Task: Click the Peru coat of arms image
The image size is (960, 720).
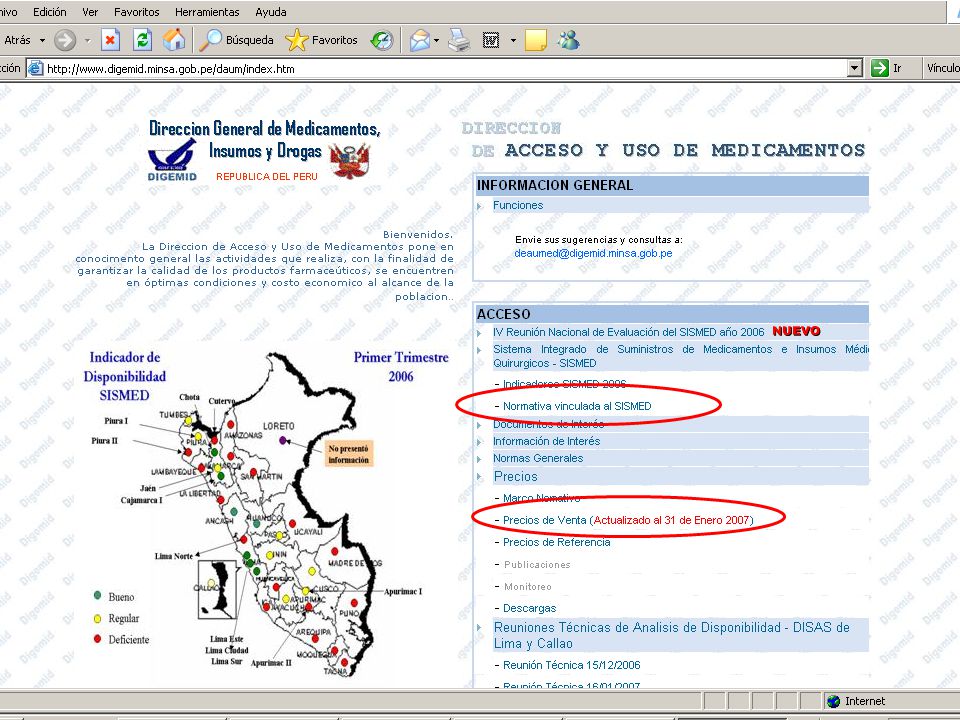Action: 350,161
